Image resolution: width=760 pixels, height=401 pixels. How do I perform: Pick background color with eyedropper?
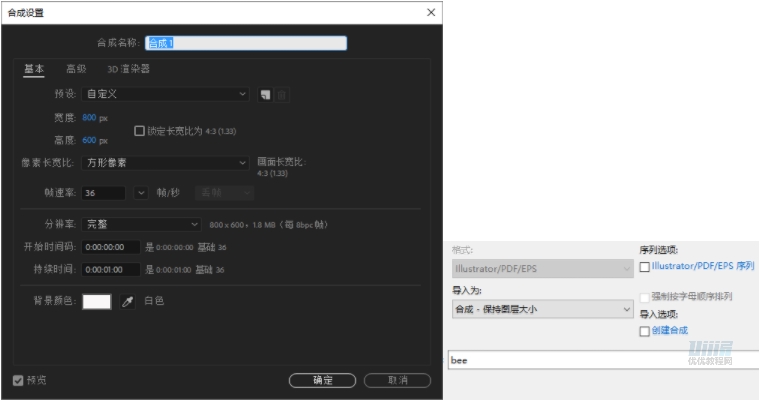click(x=127, y=302)
